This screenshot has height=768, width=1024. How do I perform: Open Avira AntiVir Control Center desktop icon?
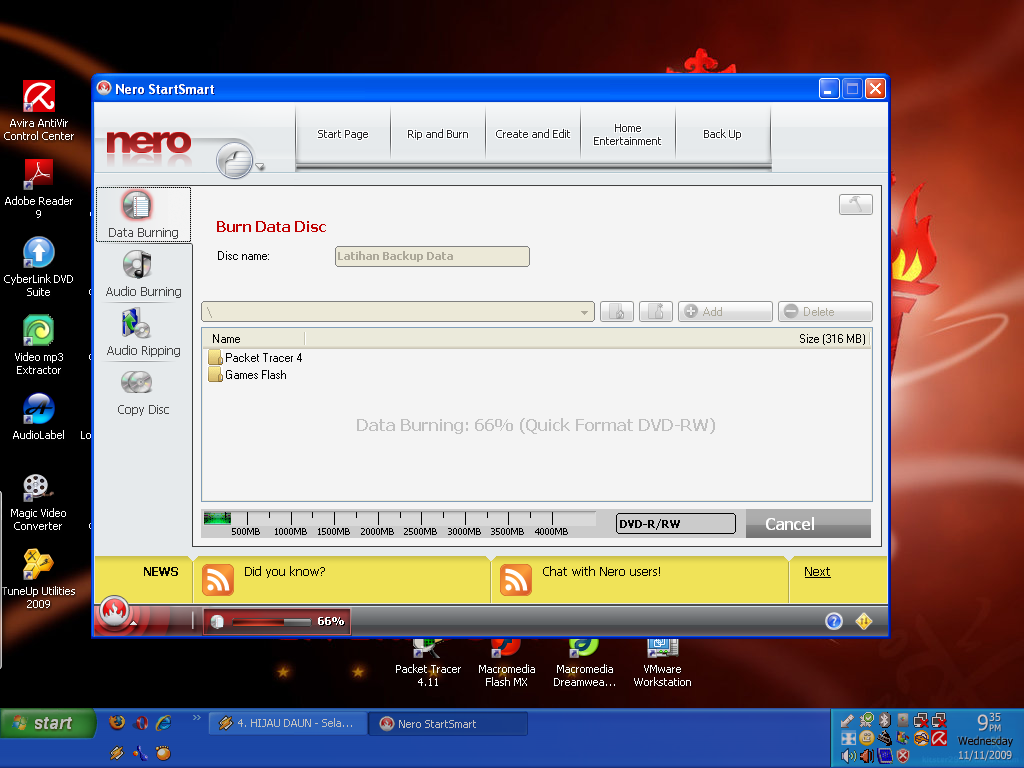click(39, 110)
